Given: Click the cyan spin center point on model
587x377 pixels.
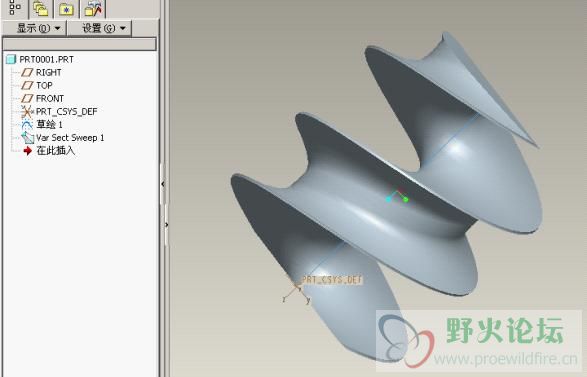Looking at the screenshot, I should point(388,200).
